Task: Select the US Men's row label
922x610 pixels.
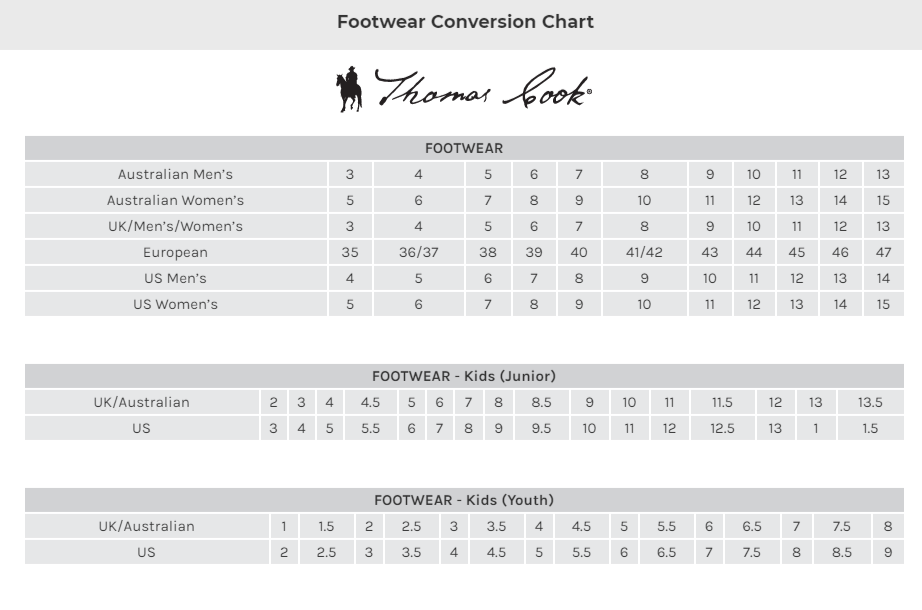Action: pyautogui.click(x=175, y=278)
